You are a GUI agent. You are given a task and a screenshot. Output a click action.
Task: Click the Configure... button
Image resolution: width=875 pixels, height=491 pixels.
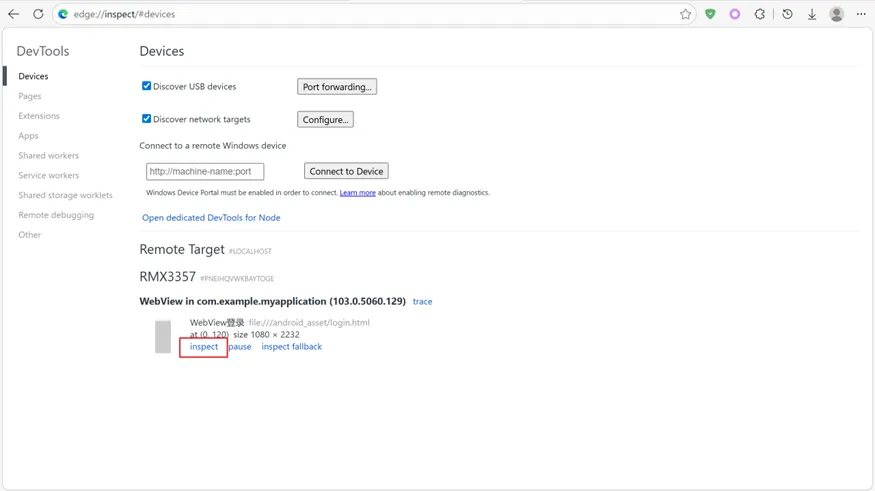tap(325, 119)
